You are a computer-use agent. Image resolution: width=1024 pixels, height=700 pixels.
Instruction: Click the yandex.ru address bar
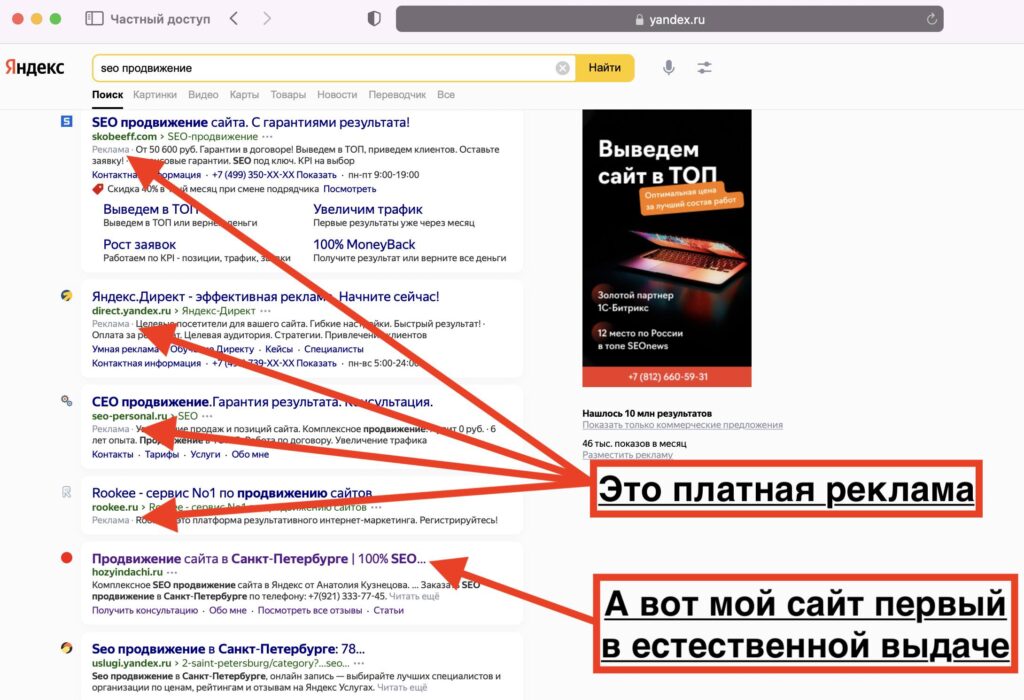pyautogui.click(x=669, y=19)
